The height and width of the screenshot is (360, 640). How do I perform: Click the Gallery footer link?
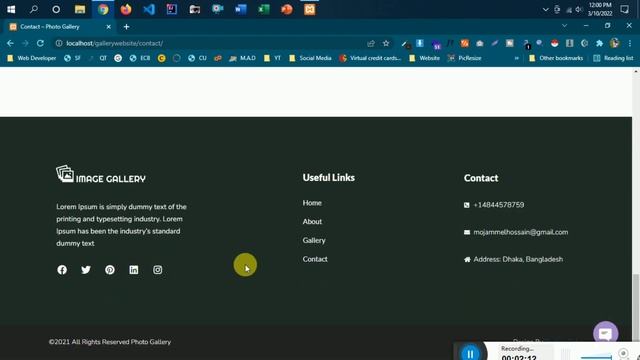314,240
